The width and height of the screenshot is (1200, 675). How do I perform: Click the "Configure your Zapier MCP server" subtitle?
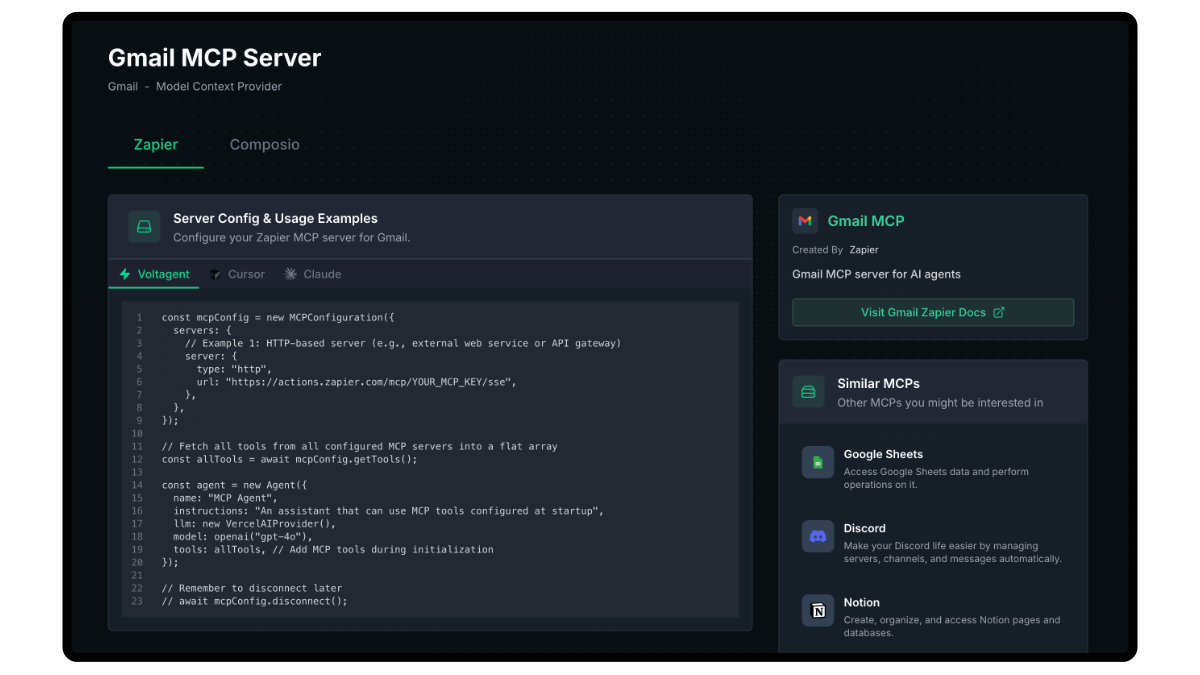[x=291, y=238]
